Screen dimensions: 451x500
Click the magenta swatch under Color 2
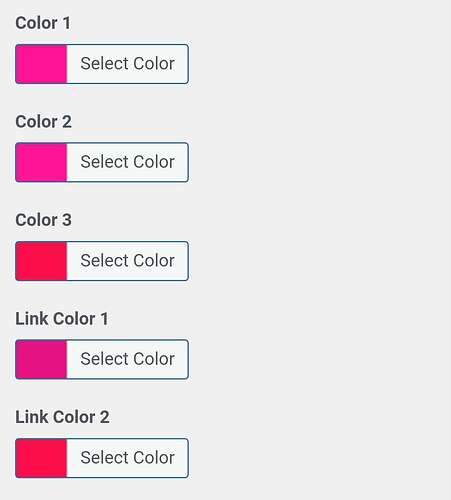coord(41,162)
